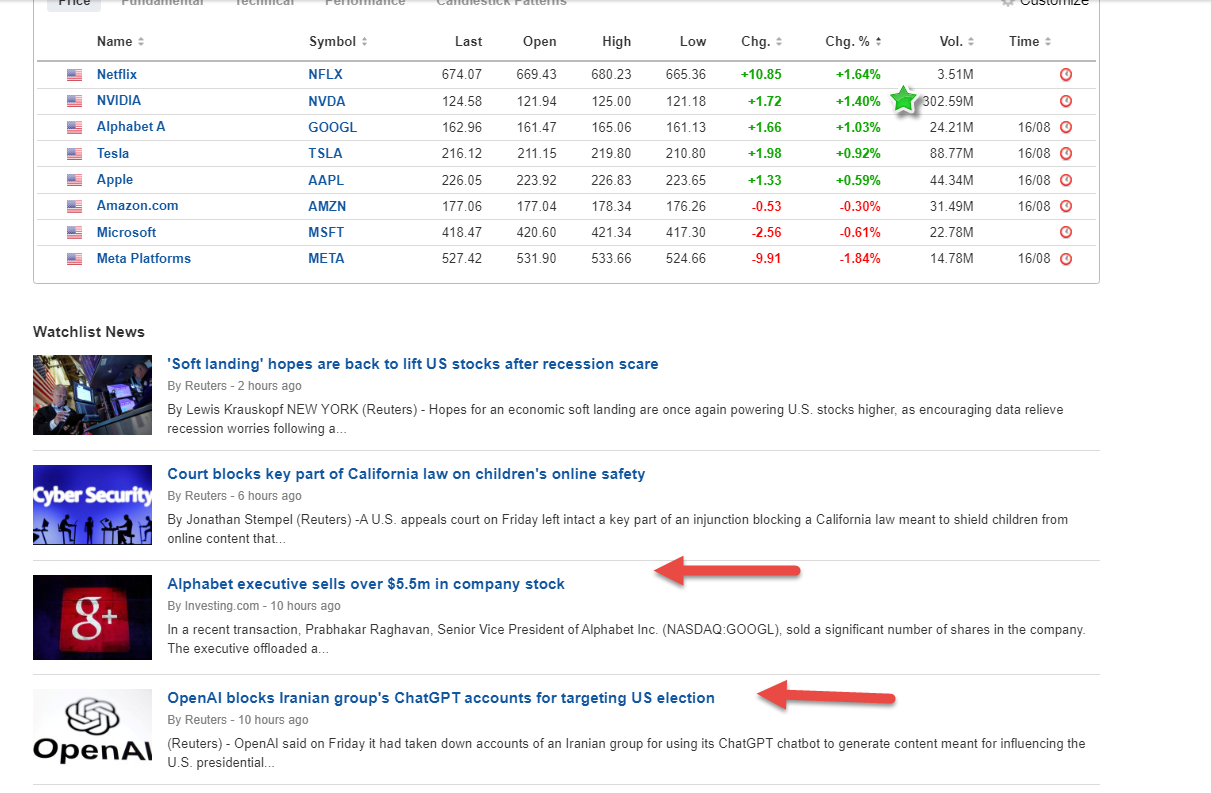Image resolution: width=1211 pixels, height=793 pixels.
Task: Open the NVIDIA stock link
Action: pyautogui.click(x=119, y=101)
